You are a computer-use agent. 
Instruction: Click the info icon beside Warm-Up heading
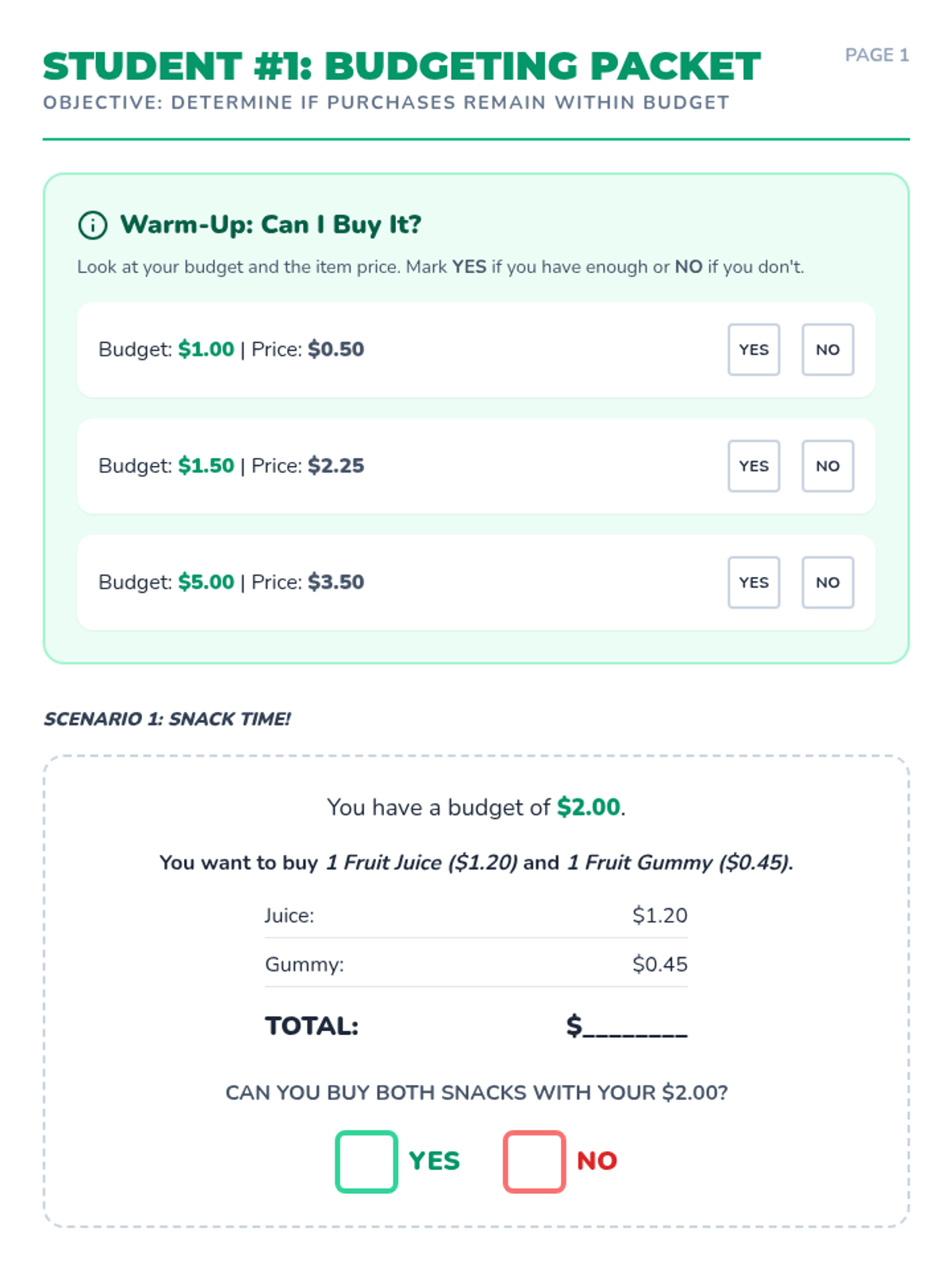tap(93, 225)
